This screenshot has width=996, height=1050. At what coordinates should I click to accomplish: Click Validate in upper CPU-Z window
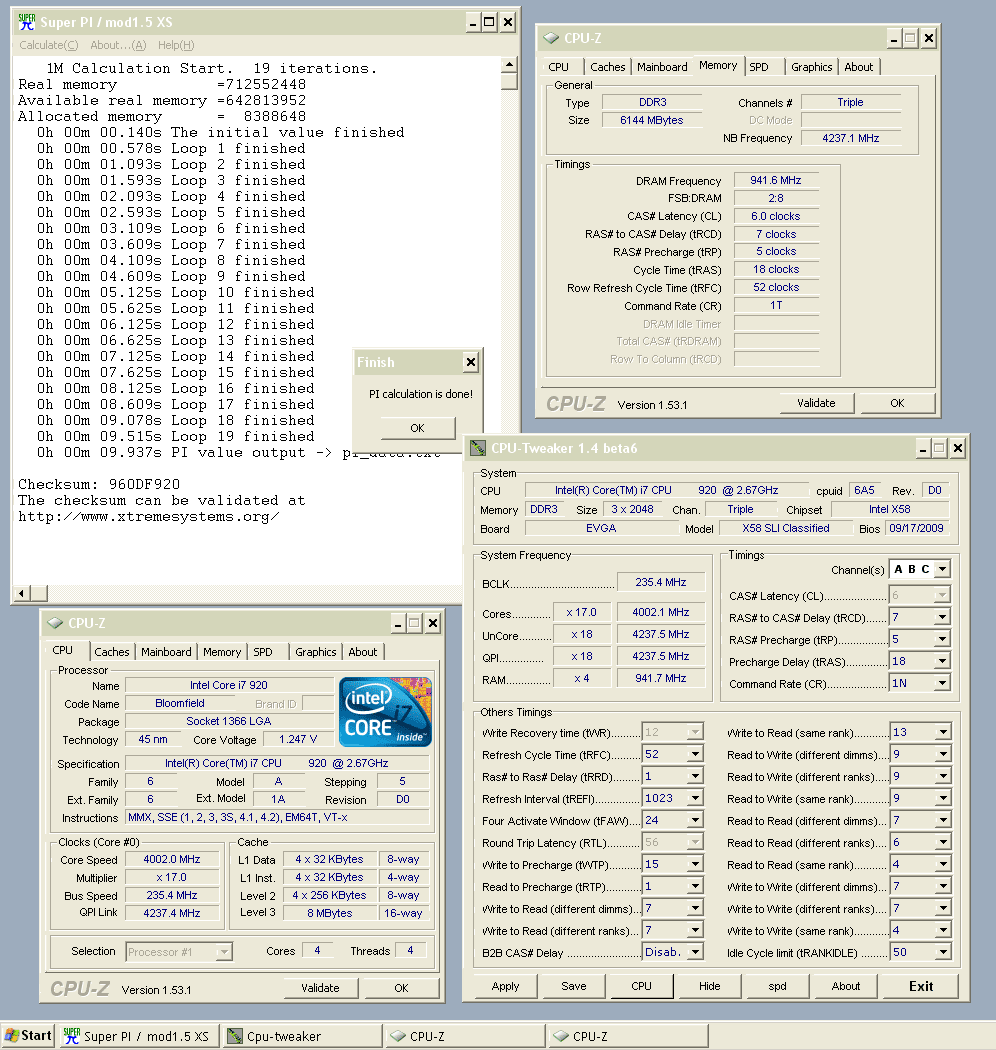coord(816,403)
